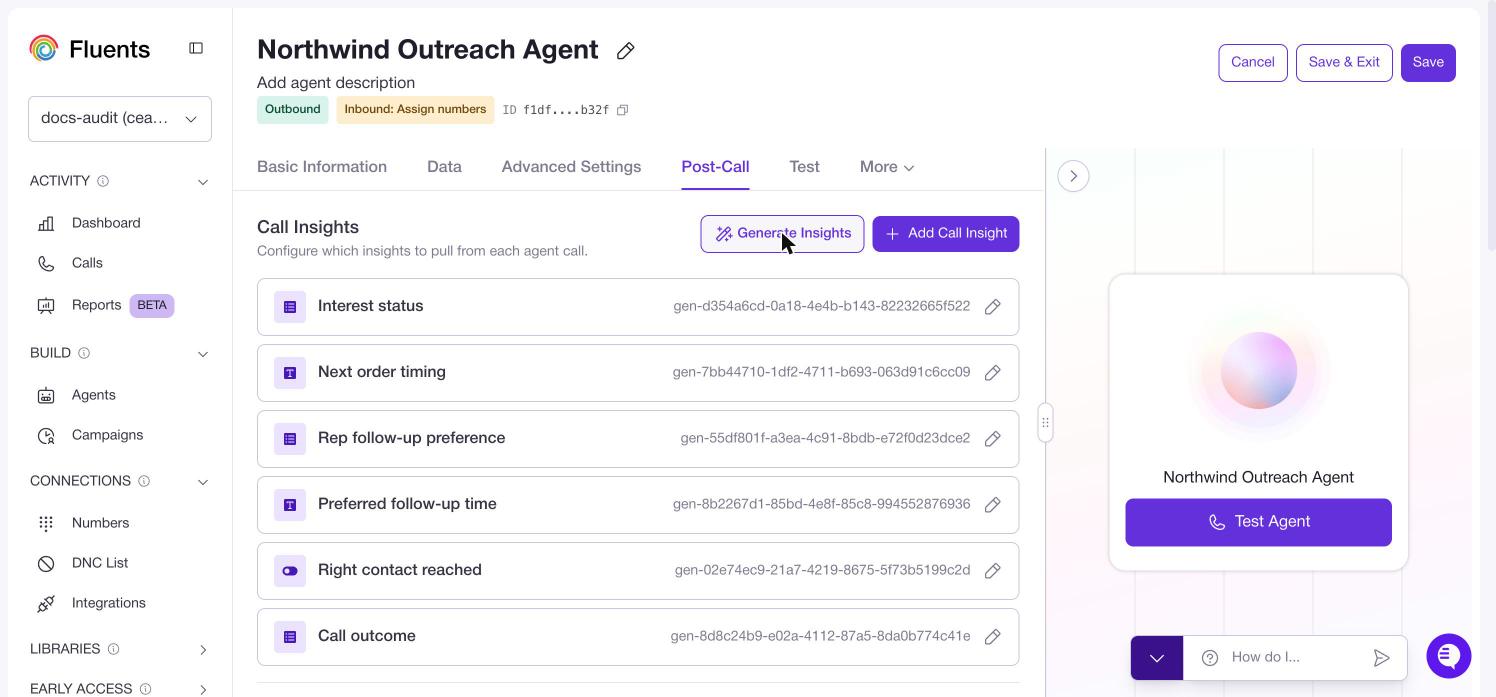Send the How do I question

[1381, 658]
